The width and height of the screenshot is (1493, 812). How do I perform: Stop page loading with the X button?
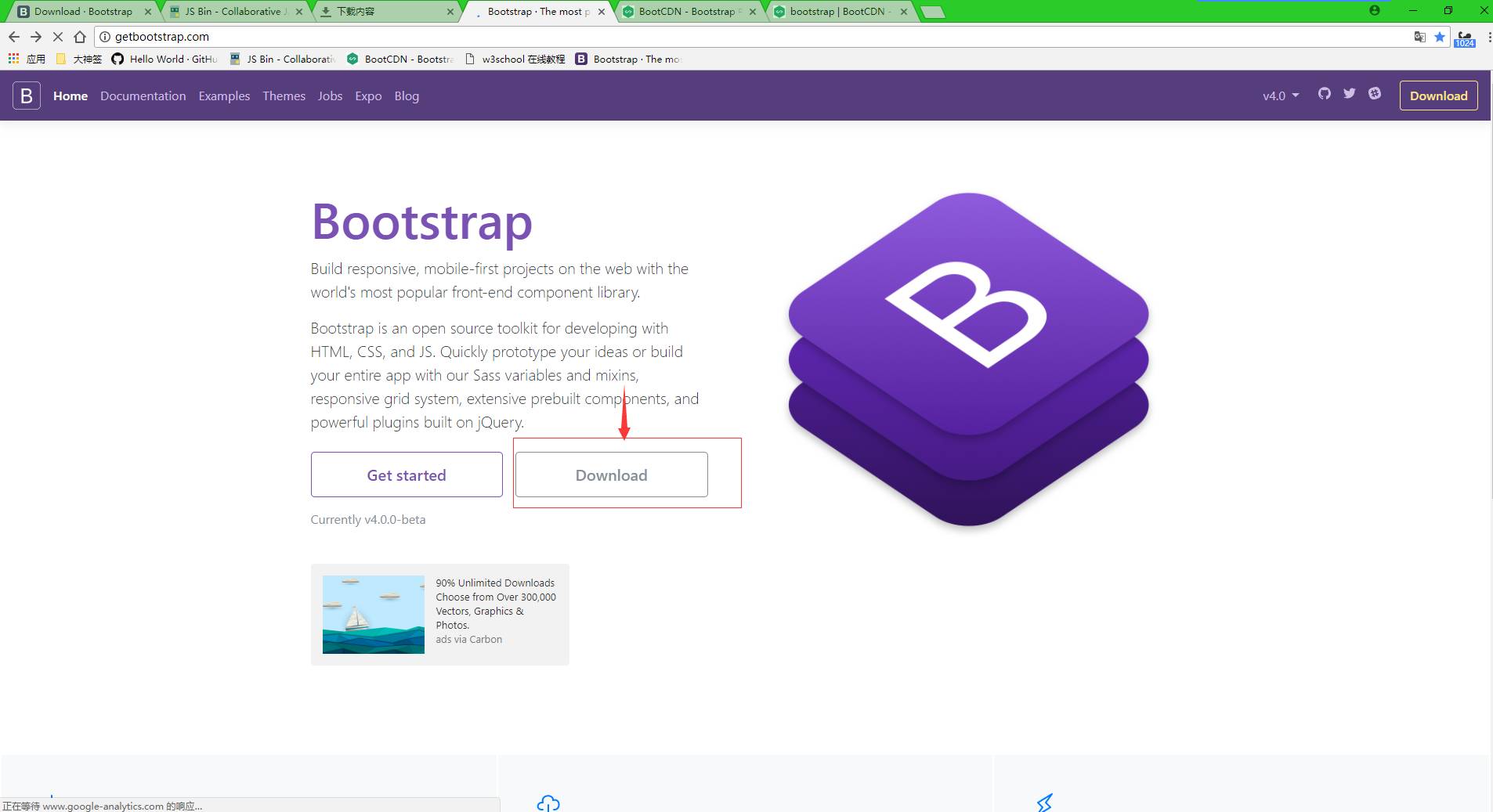[58, 37]
